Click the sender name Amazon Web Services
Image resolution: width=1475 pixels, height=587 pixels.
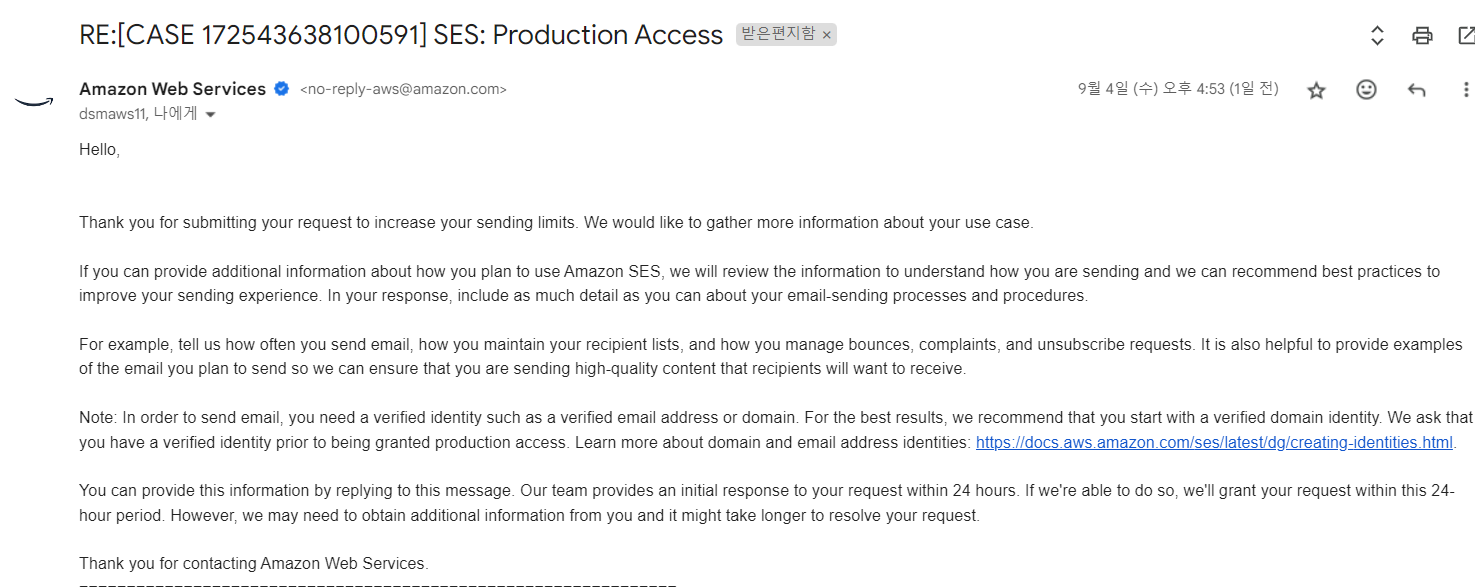(x=172, y=89)
